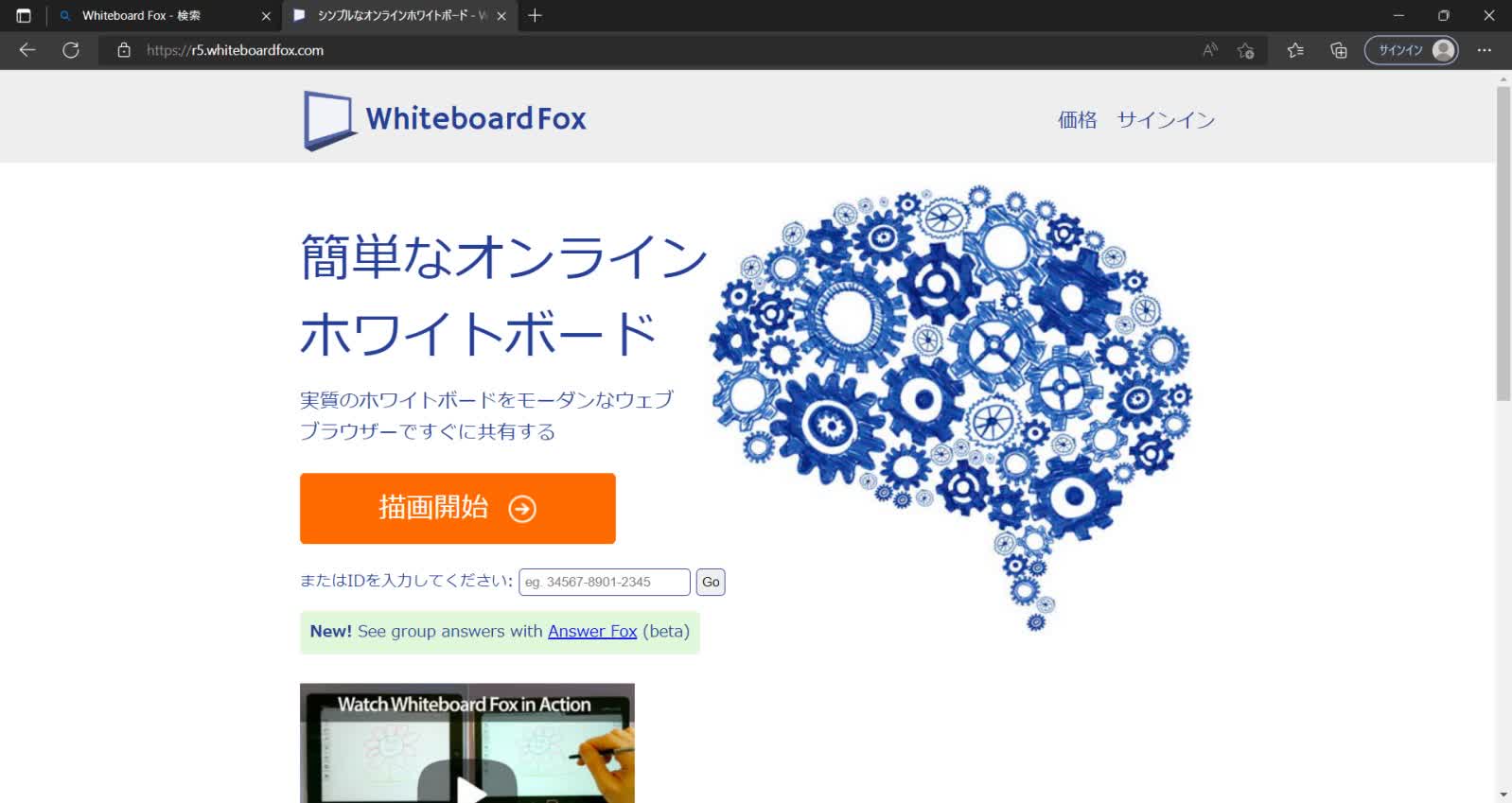Minimize the browser window
1512x803 pixels.
pyautogui.click(x=1398, y=15)
